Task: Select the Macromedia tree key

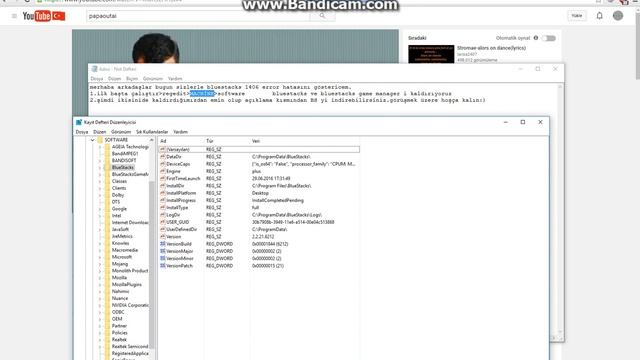Action: (x=124, y=250)
